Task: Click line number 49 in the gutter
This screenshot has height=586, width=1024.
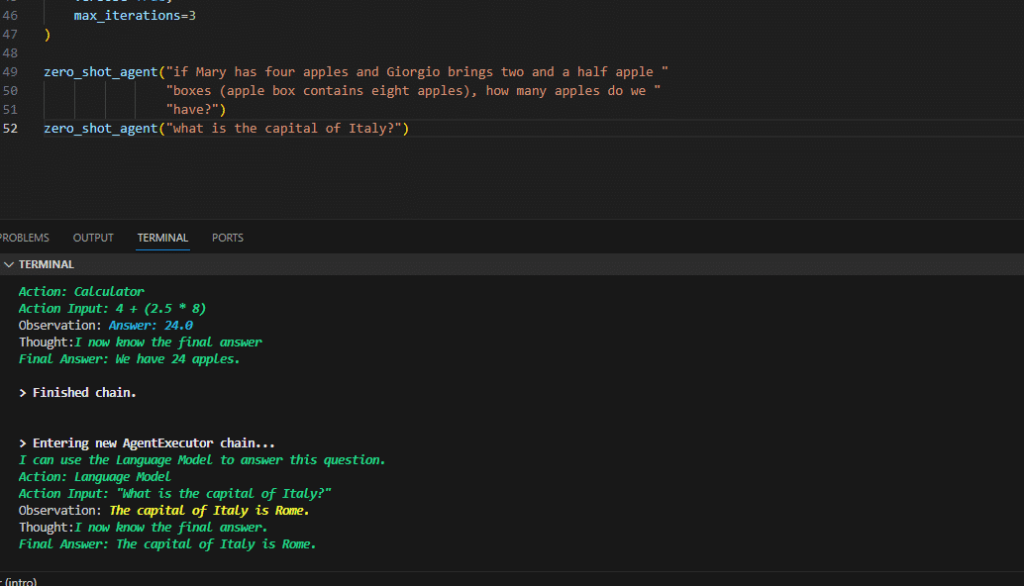Action: coord(10,72)
